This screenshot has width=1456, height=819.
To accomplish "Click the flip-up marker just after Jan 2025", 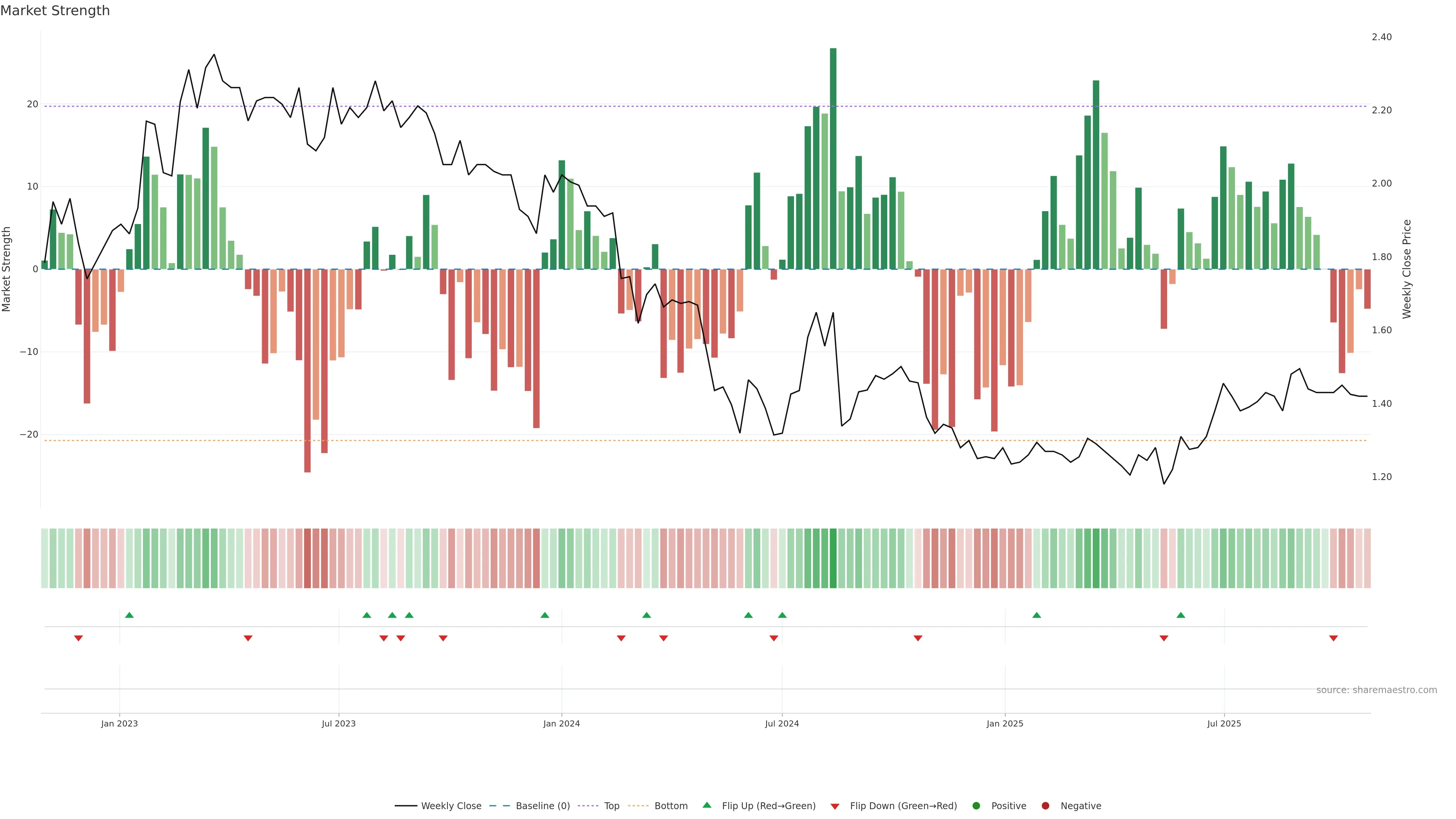I will click(x=1037, y=615).
